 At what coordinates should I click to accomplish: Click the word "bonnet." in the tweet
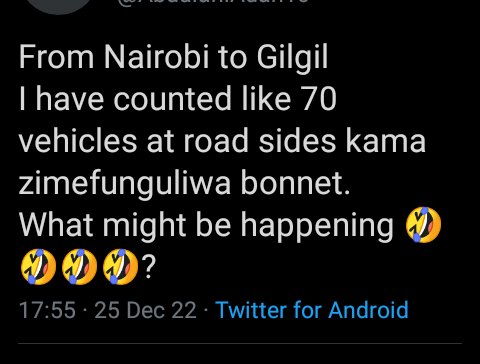(295, 182)
